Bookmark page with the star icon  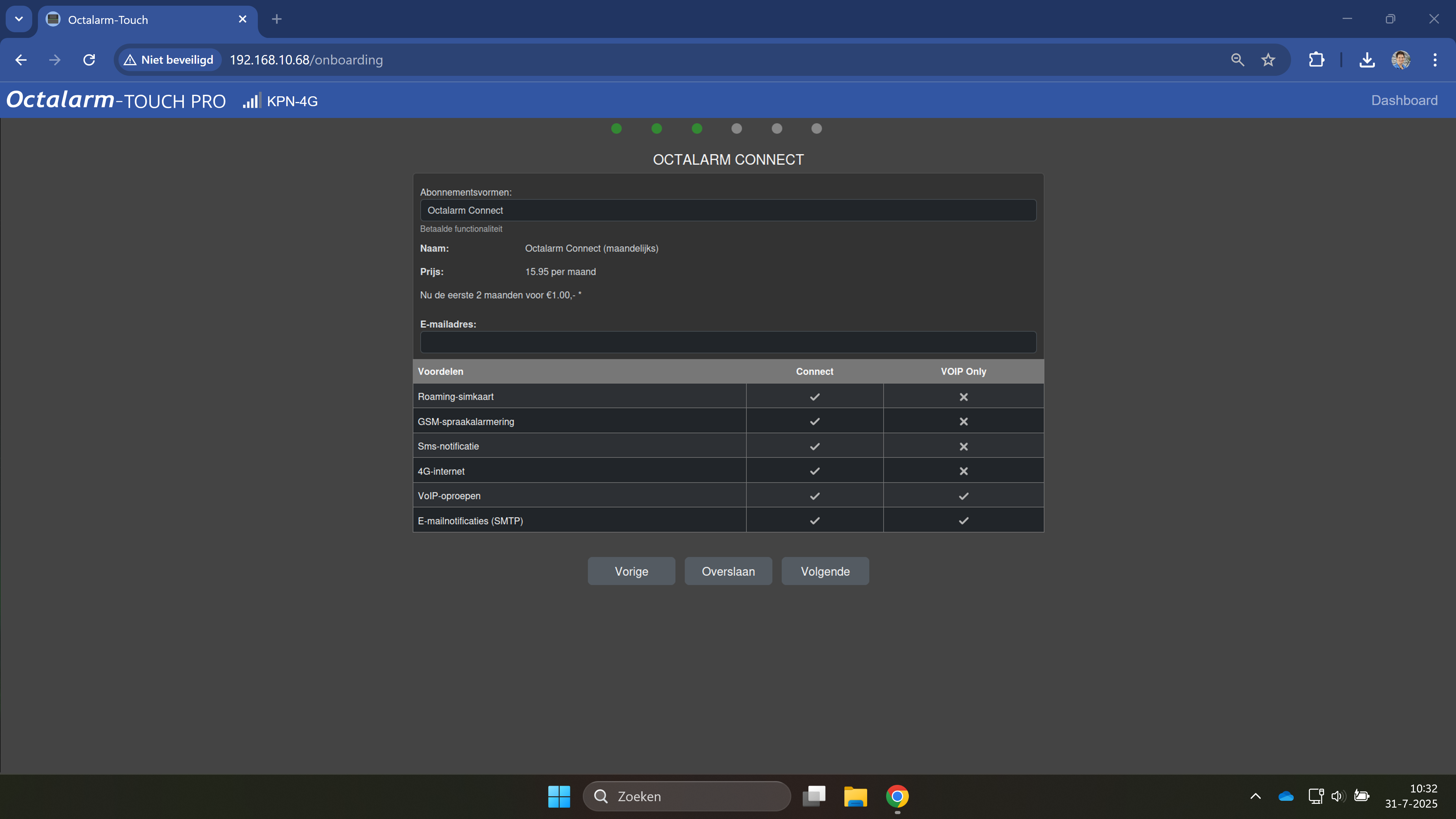coord(1268,60)
